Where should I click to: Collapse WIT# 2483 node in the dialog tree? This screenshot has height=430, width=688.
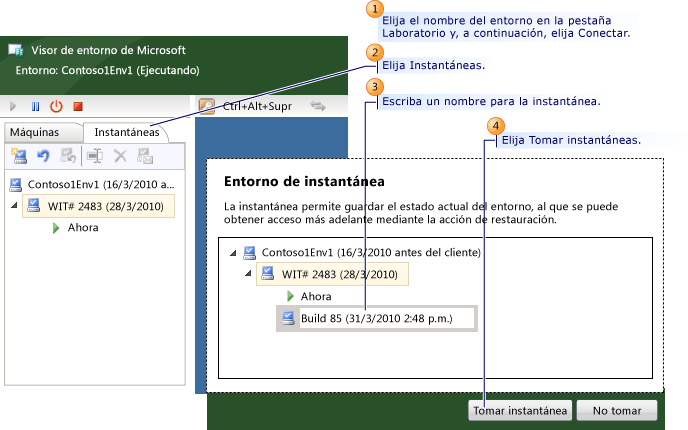pyautogui.click(x=248, y=273)
